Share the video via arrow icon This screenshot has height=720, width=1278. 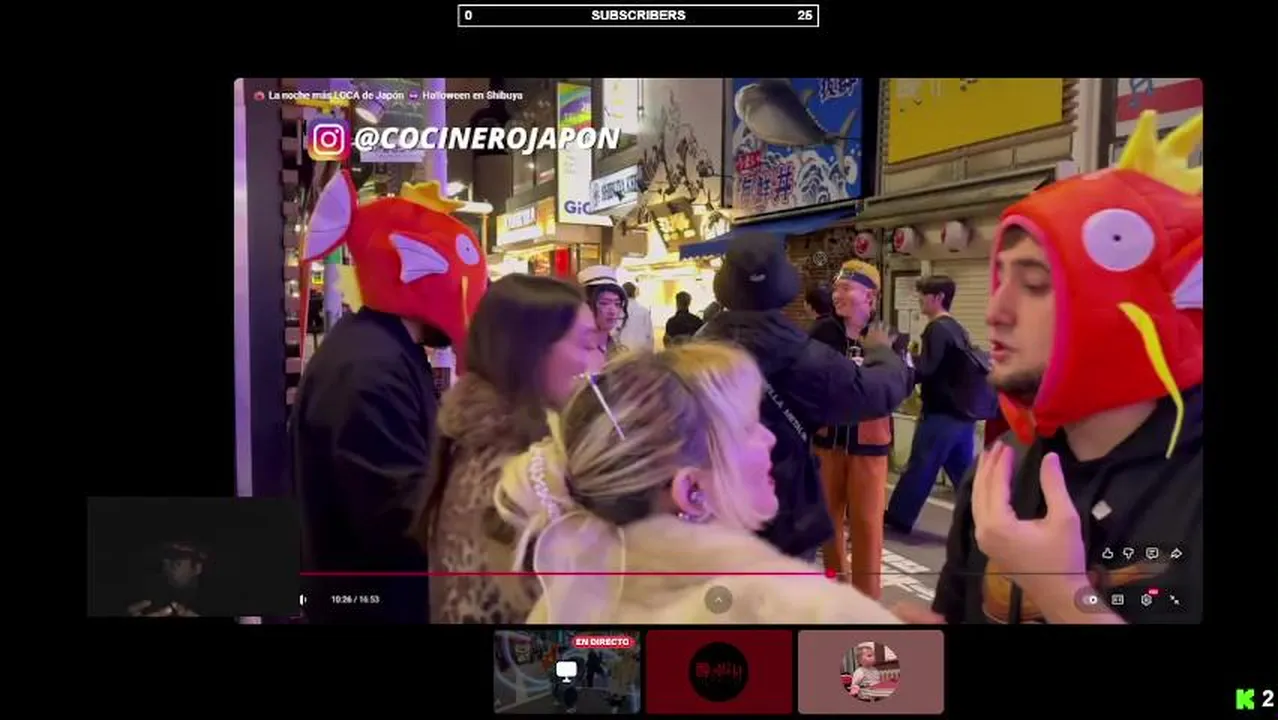[1176, 554]
